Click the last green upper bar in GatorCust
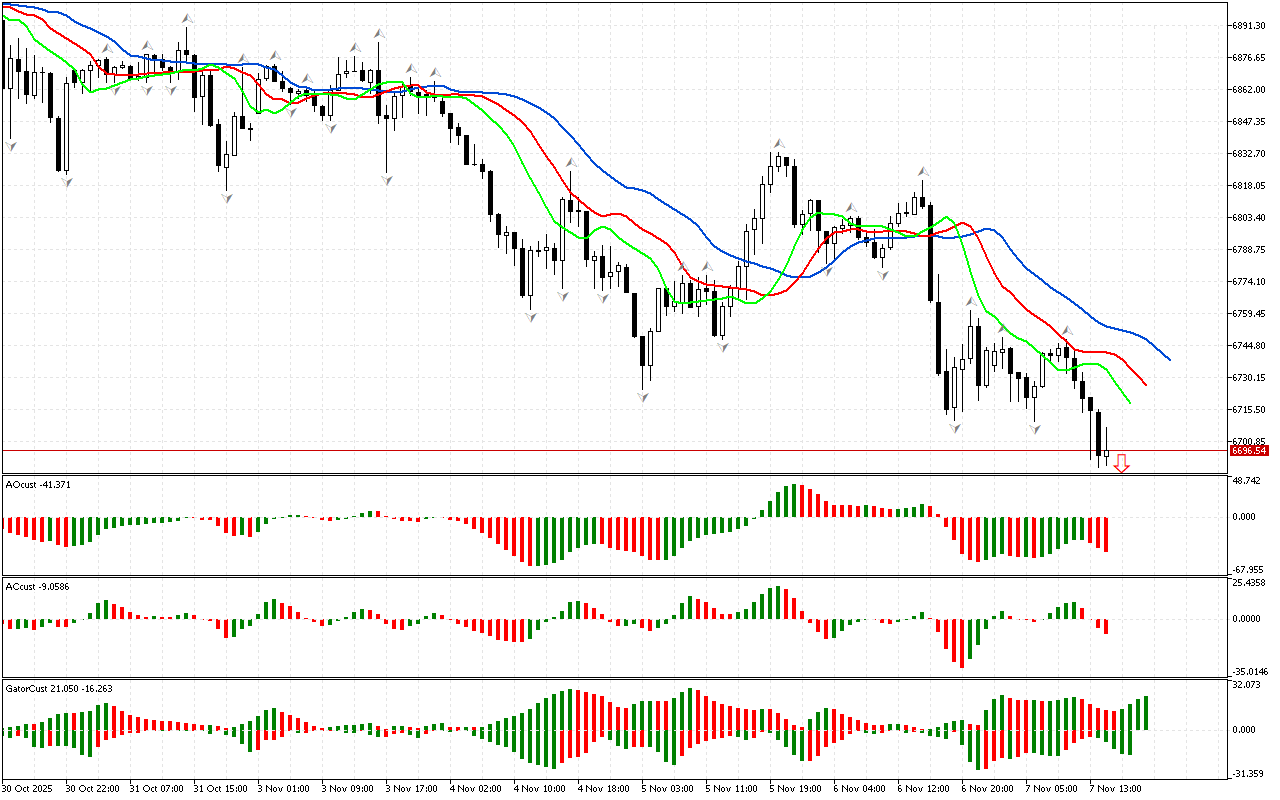 (x=1145, y=712)
